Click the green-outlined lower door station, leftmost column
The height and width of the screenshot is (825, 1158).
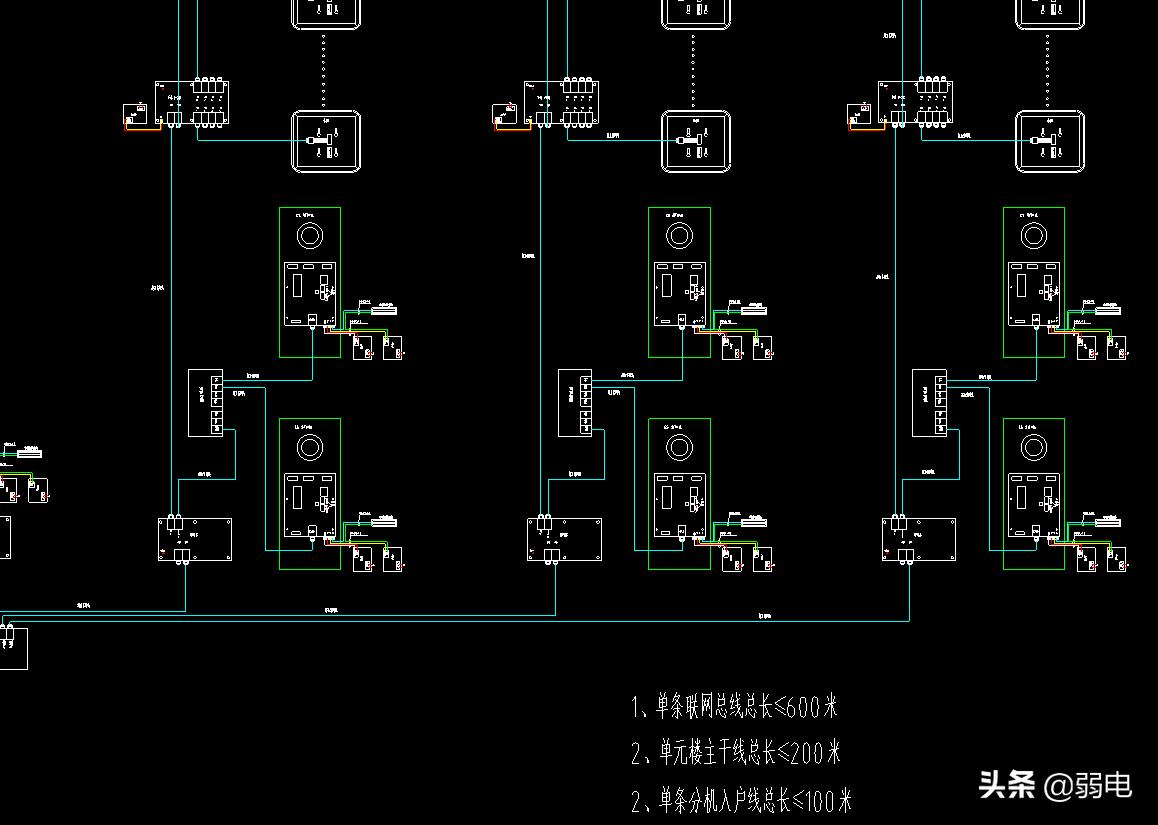309,493
